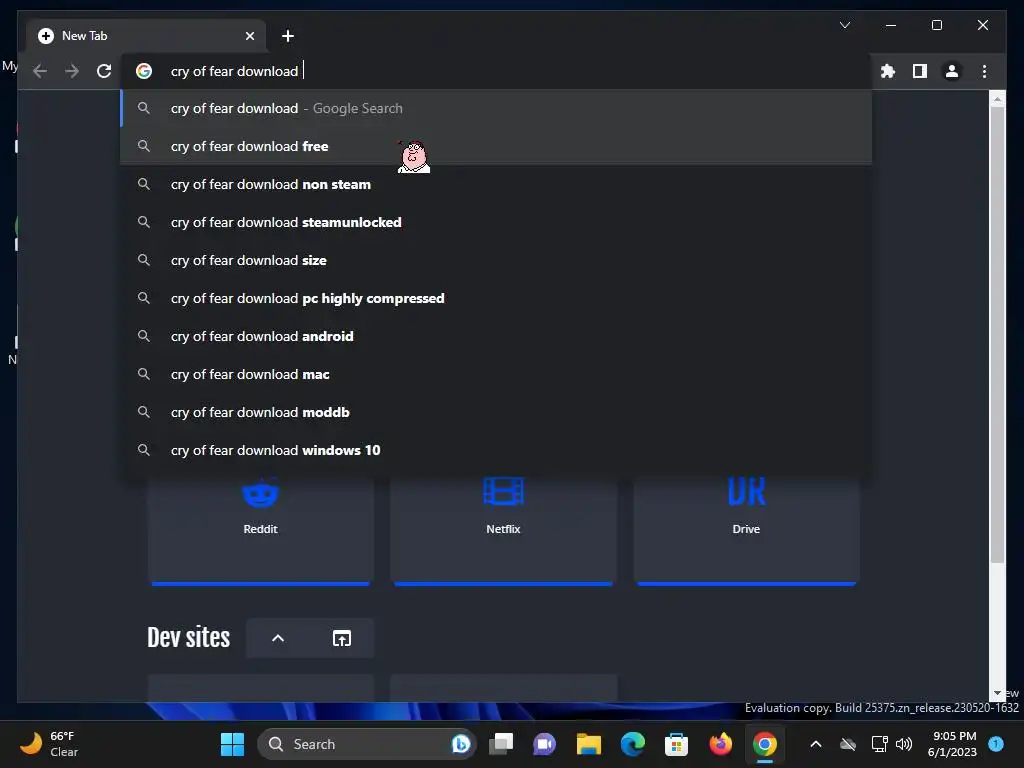Show hidden system tray icons
The height and width of the screenshot is (768, 1024).
tap(816, 744)
